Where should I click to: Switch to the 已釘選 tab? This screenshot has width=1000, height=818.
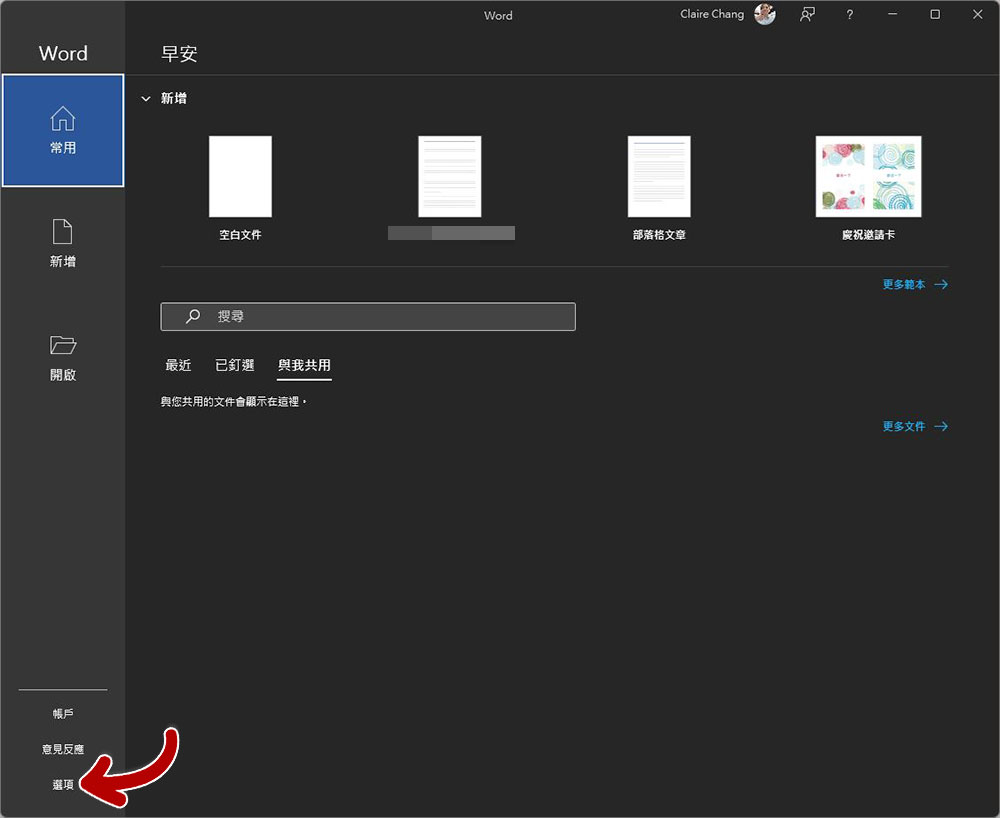click(x=234, y=365)
